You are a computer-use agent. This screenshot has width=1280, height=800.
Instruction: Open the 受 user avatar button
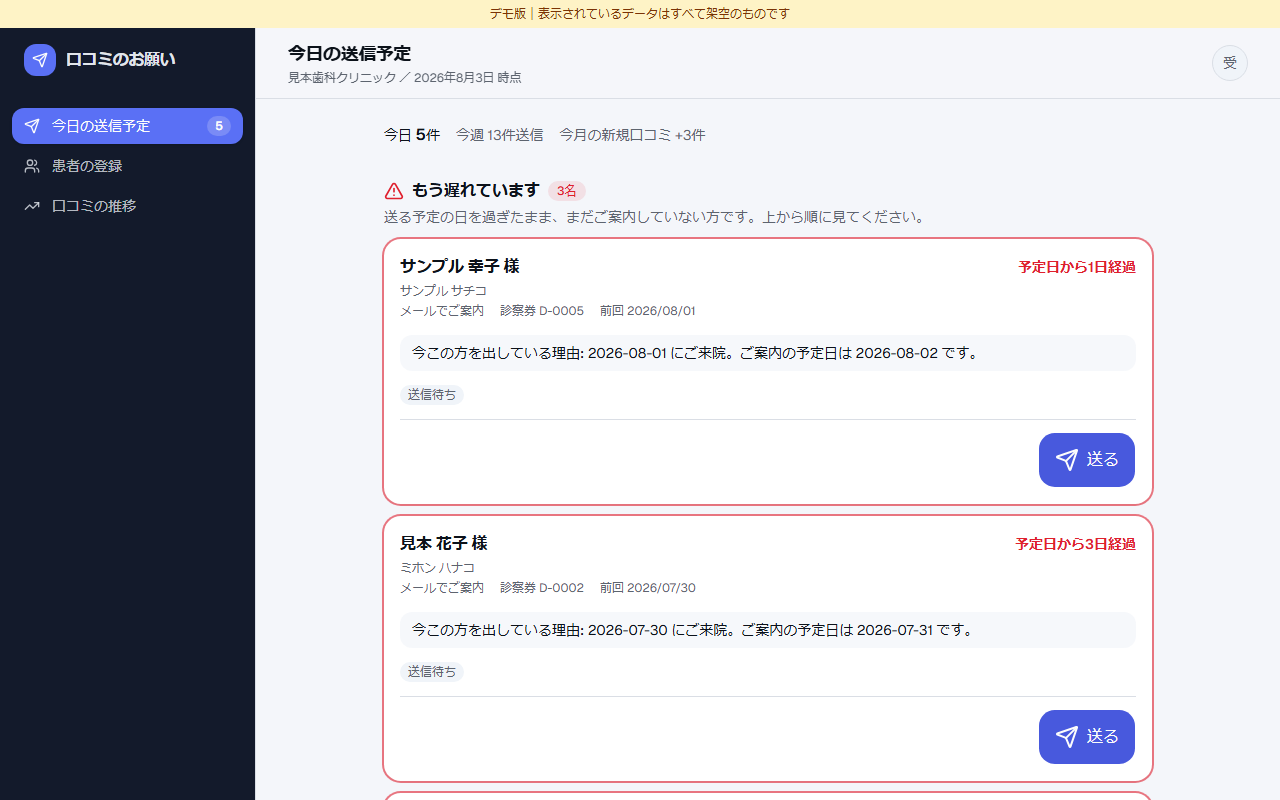pyautogui.click(x=1230, y=63)
